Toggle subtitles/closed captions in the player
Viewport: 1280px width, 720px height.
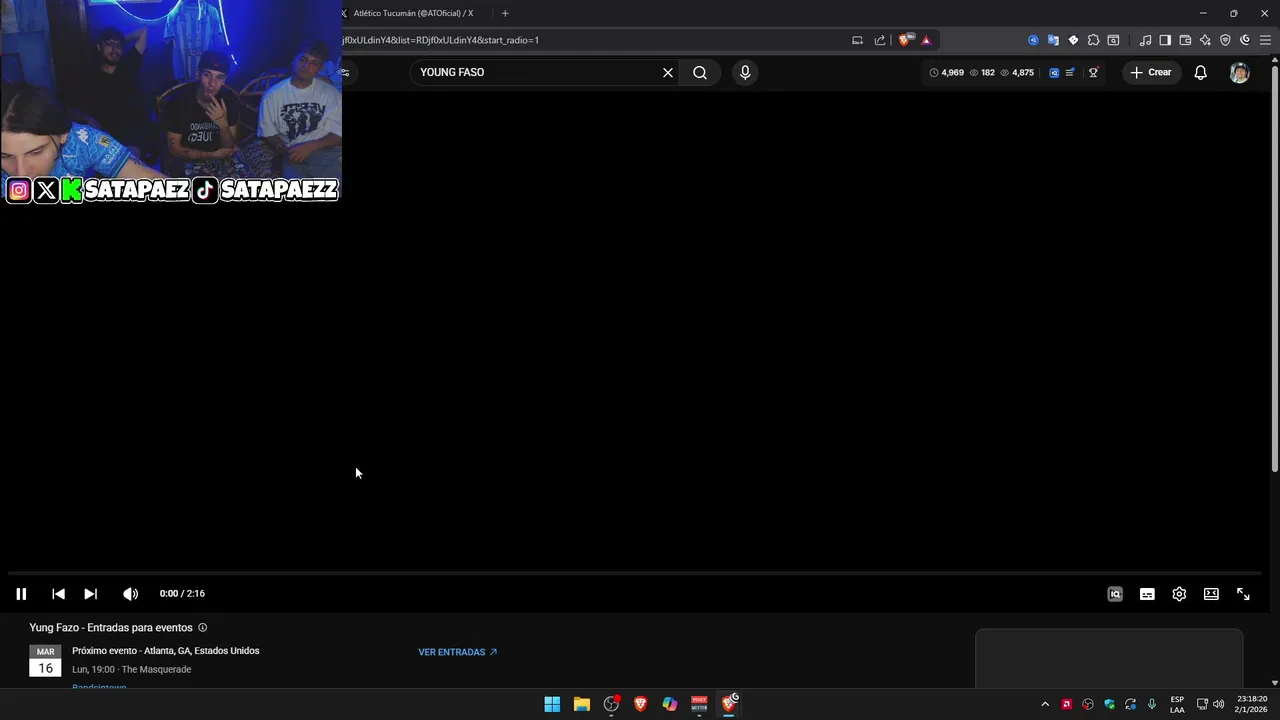tap(1147, 594)
